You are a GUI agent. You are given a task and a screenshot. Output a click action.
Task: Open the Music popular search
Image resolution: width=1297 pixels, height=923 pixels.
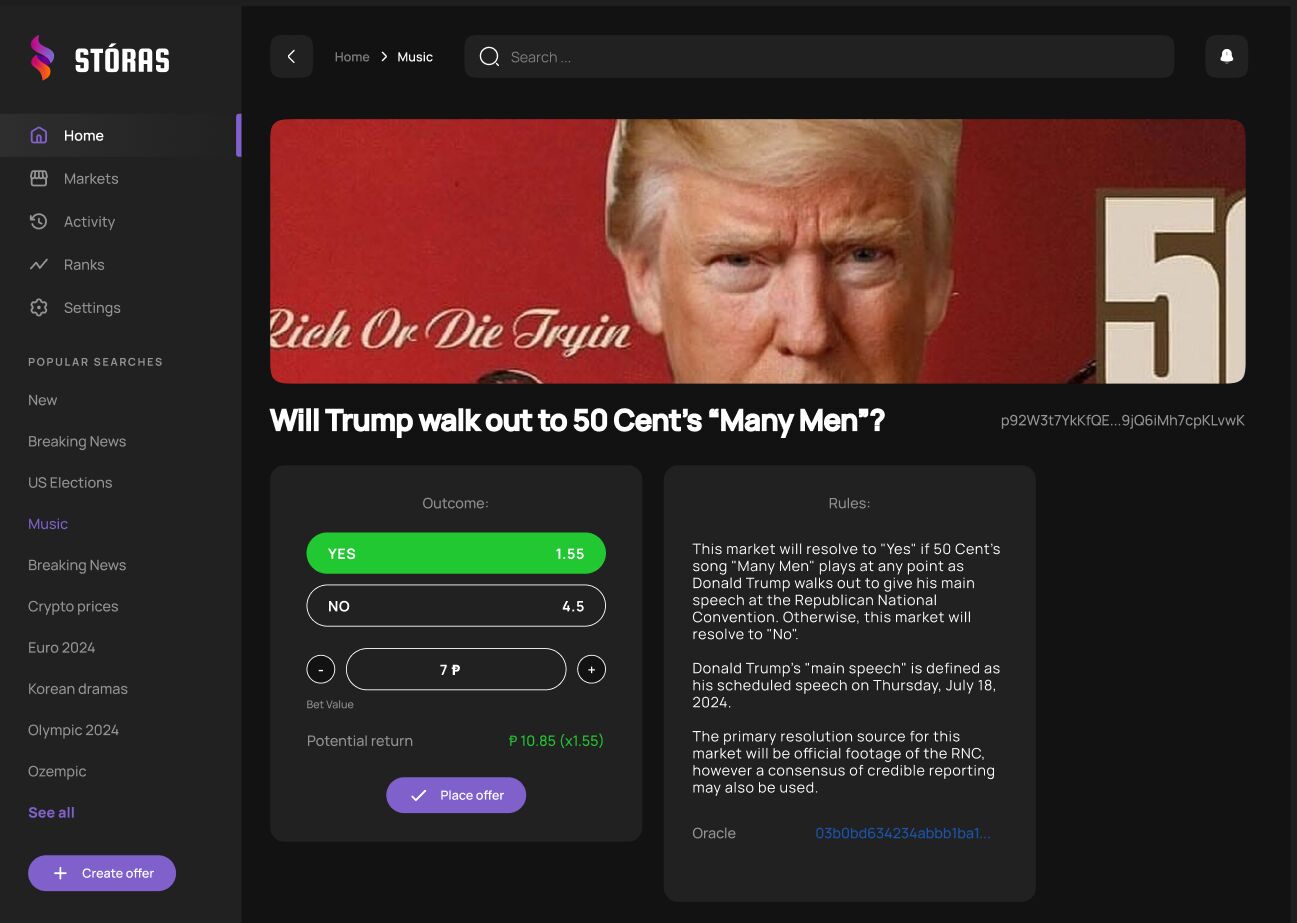pos(48,523)
